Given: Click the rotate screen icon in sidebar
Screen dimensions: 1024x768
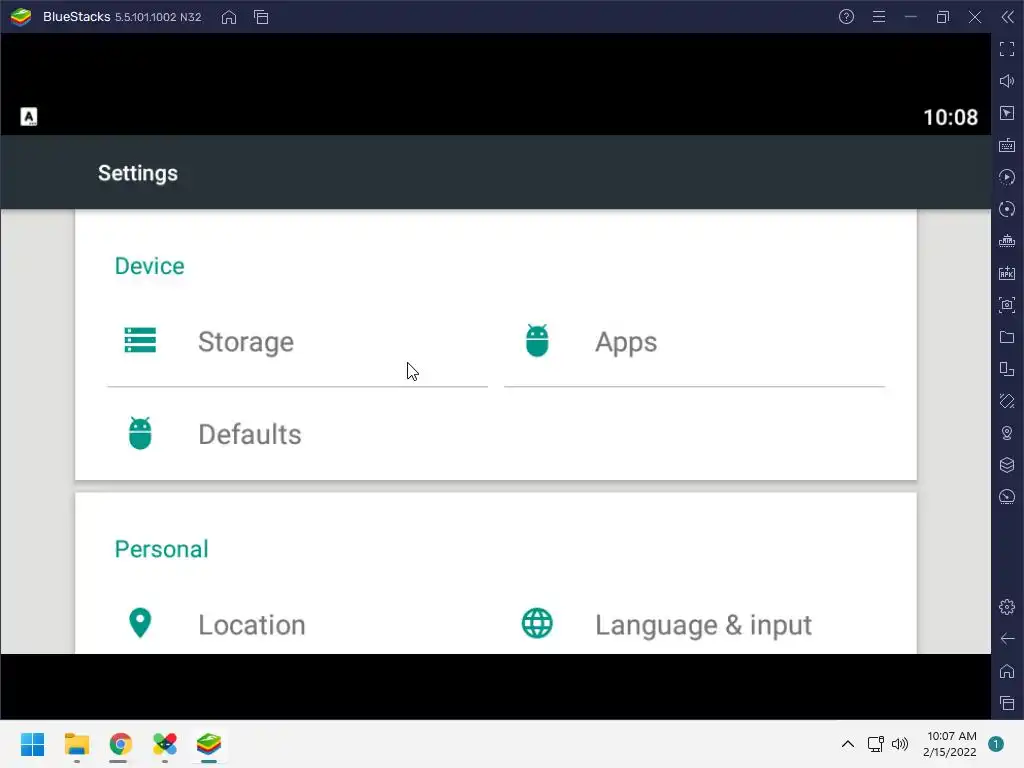Looking at the screenshot, I should [1007, 369].
